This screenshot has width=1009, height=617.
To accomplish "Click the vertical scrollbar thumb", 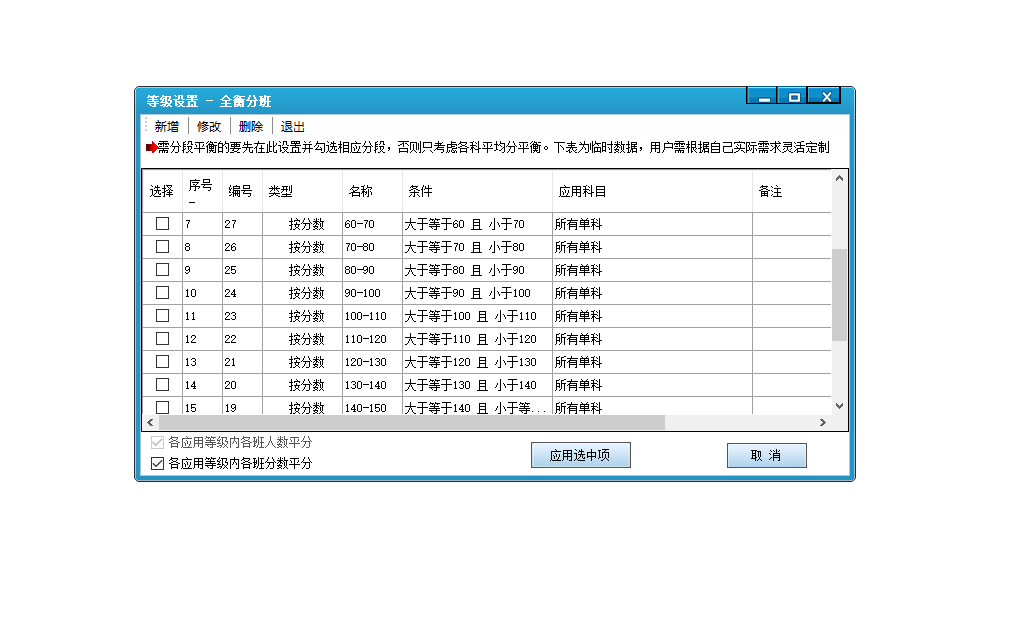I will pyautogui.click(x=839, y=295).
